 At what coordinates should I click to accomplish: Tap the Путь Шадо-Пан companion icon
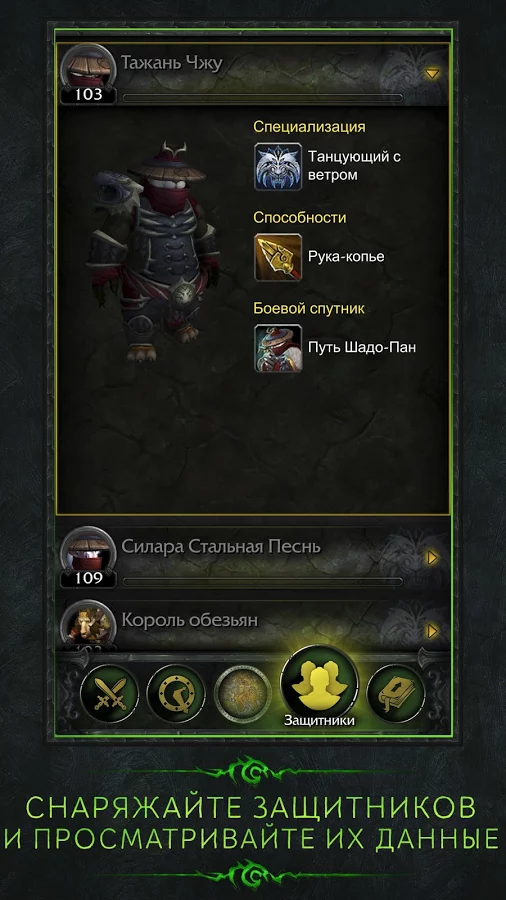point(278,348)
